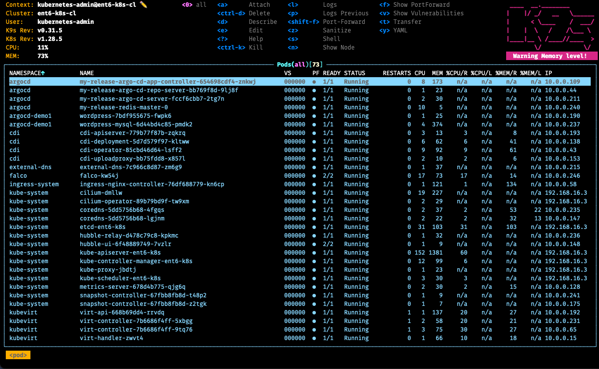Open the <p> Logs Previous command hint
Screen dimensions: 599x369
click(328, 13)
